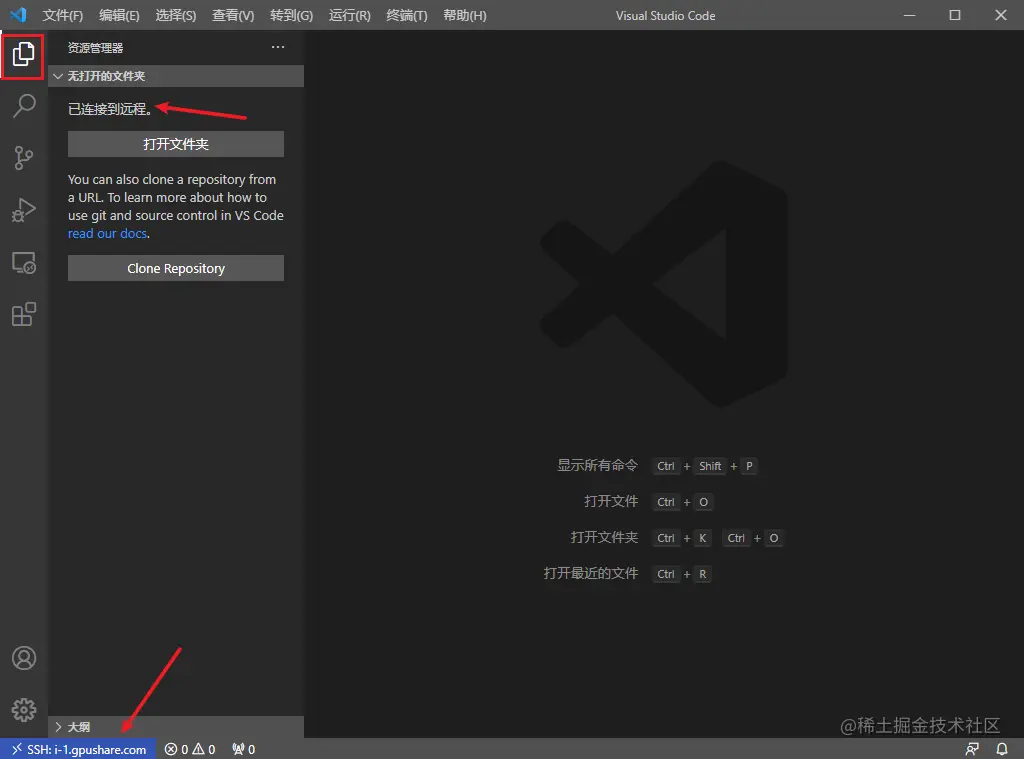The height and width of the screenshot is (759, 1024).
Task: Open the Accounts icon in activity bar
Action: pyautogui.click(x=24, y=658)
